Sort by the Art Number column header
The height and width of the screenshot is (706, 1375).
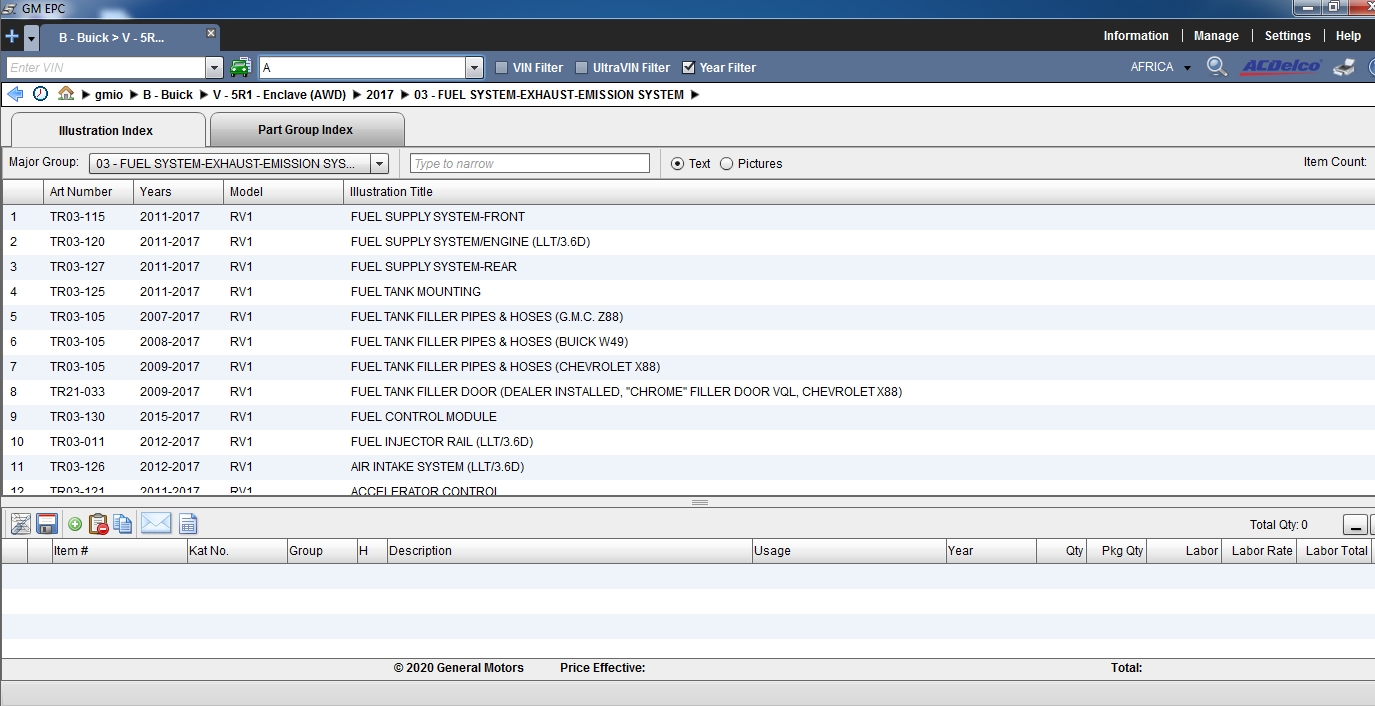[88, 192]
